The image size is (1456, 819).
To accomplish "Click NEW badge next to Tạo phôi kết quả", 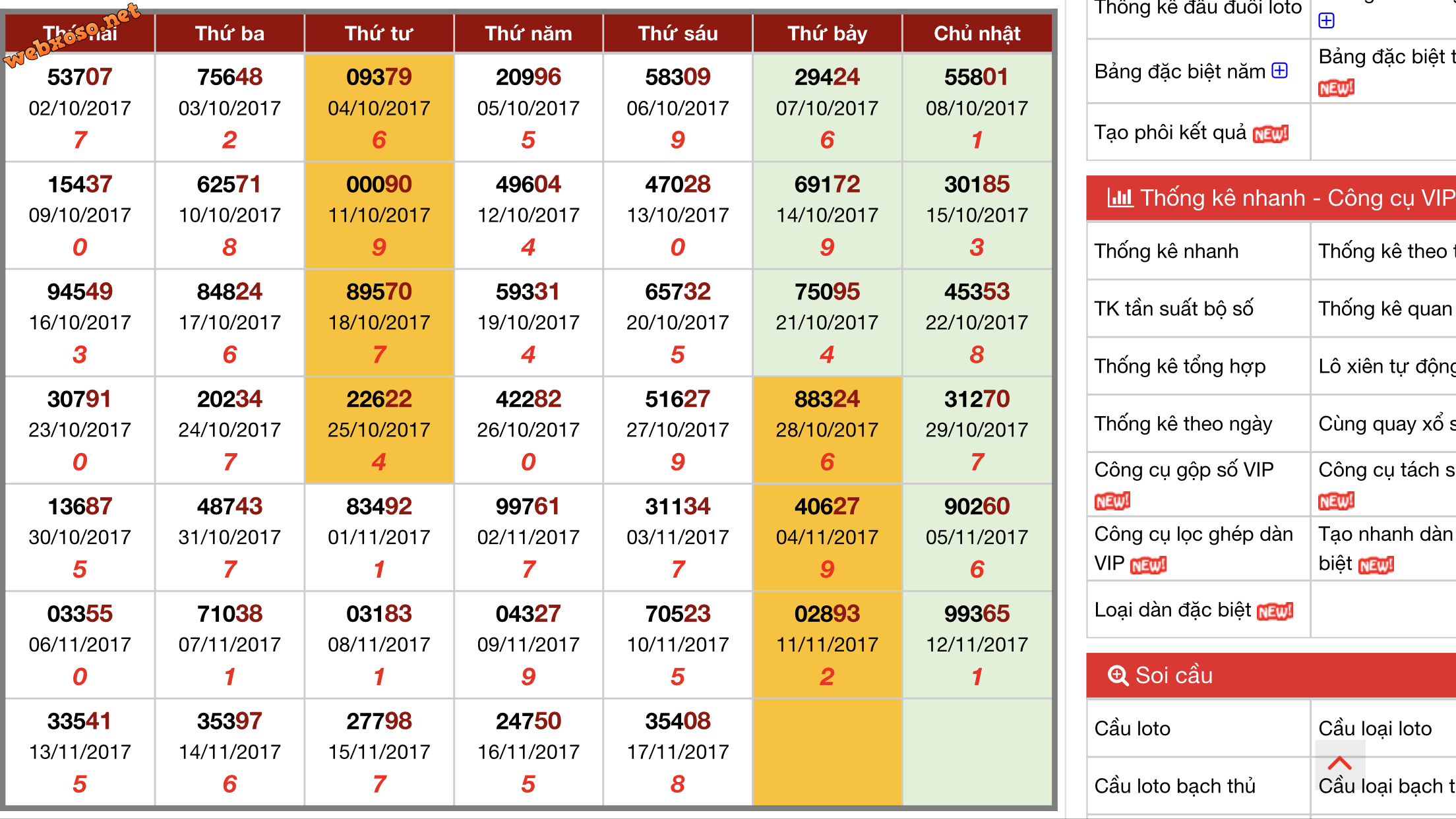I will 1271,134.
